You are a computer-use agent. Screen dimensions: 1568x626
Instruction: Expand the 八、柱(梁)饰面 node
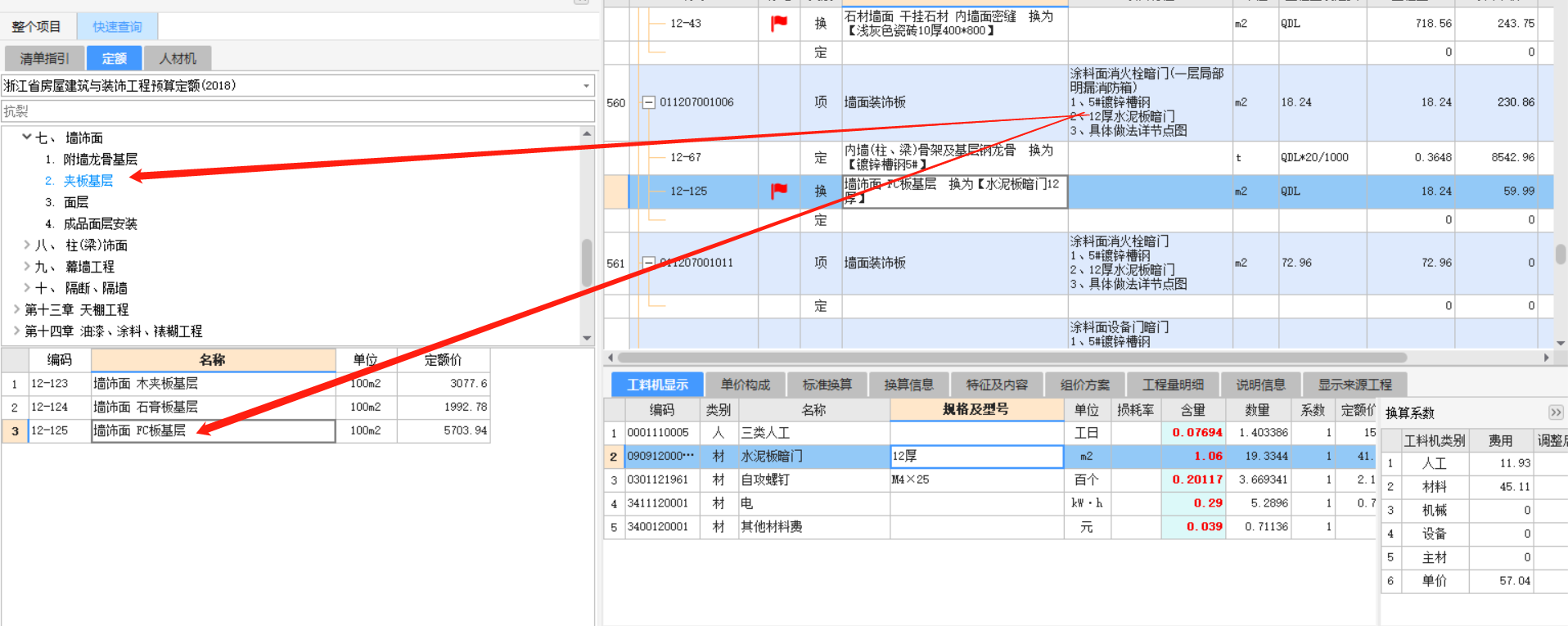[27, 245]
